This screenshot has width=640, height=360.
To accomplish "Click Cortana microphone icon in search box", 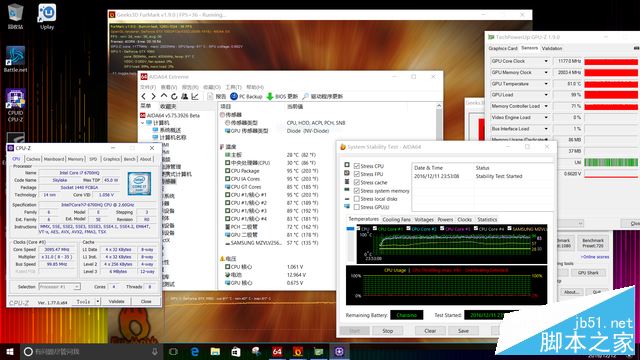I will coord(155,351).
